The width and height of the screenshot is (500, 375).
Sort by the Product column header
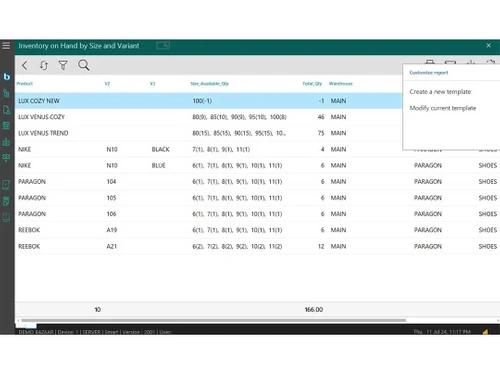click(25, 84)
